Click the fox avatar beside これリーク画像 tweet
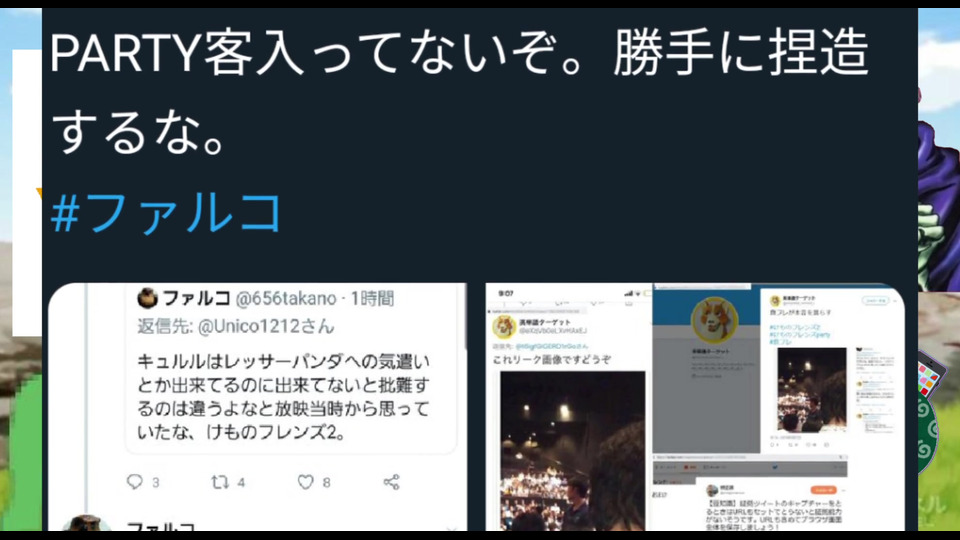The width and height of the screenshot is (960, 540). 504,326
